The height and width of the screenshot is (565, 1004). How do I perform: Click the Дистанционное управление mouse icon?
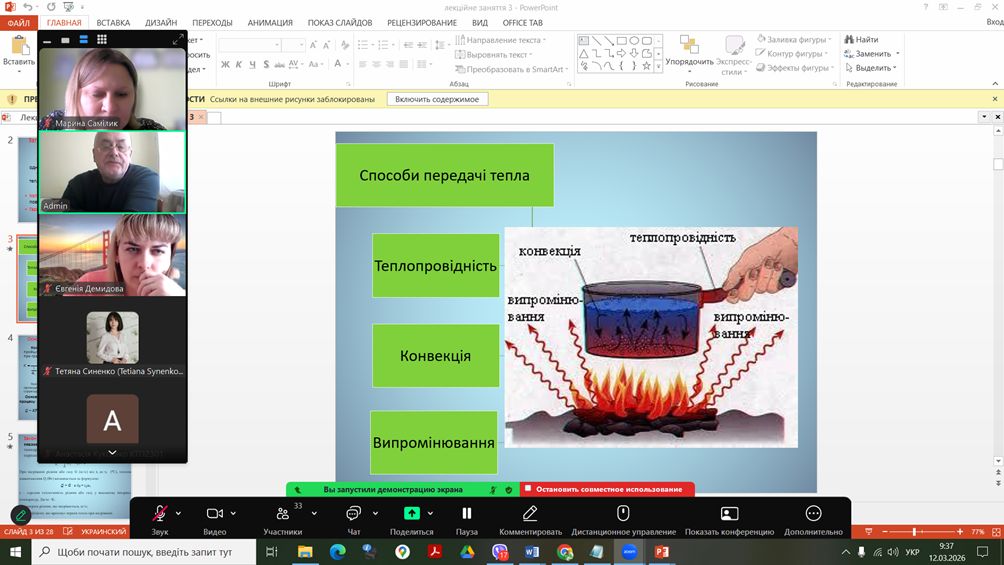point(622,513)
